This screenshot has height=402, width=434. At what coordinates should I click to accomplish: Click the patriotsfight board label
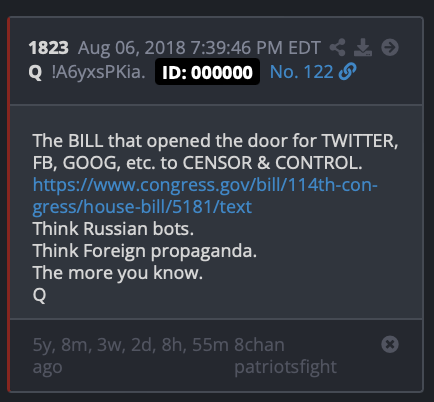pyautogui.click(x=285, y=367)
